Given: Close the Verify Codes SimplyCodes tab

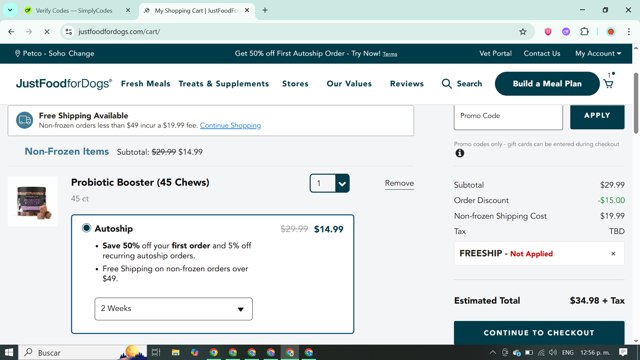Looking at the screenshot, I should [x=128, y=10].
